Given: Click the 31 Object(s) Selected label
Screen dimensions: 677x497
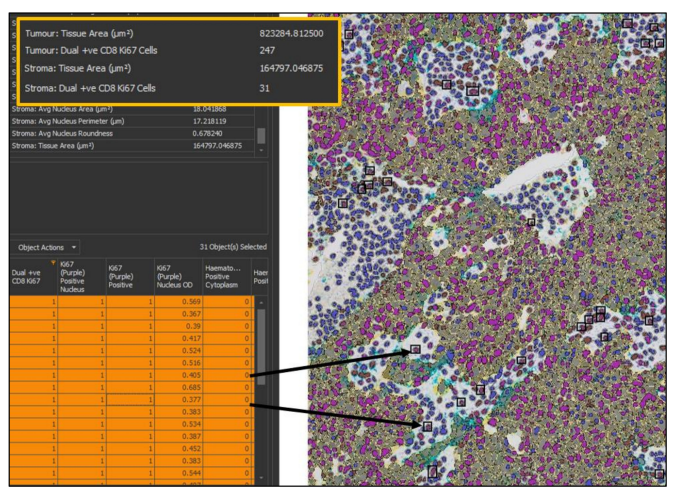Looking at the screenshot, I should pos(233,247).
